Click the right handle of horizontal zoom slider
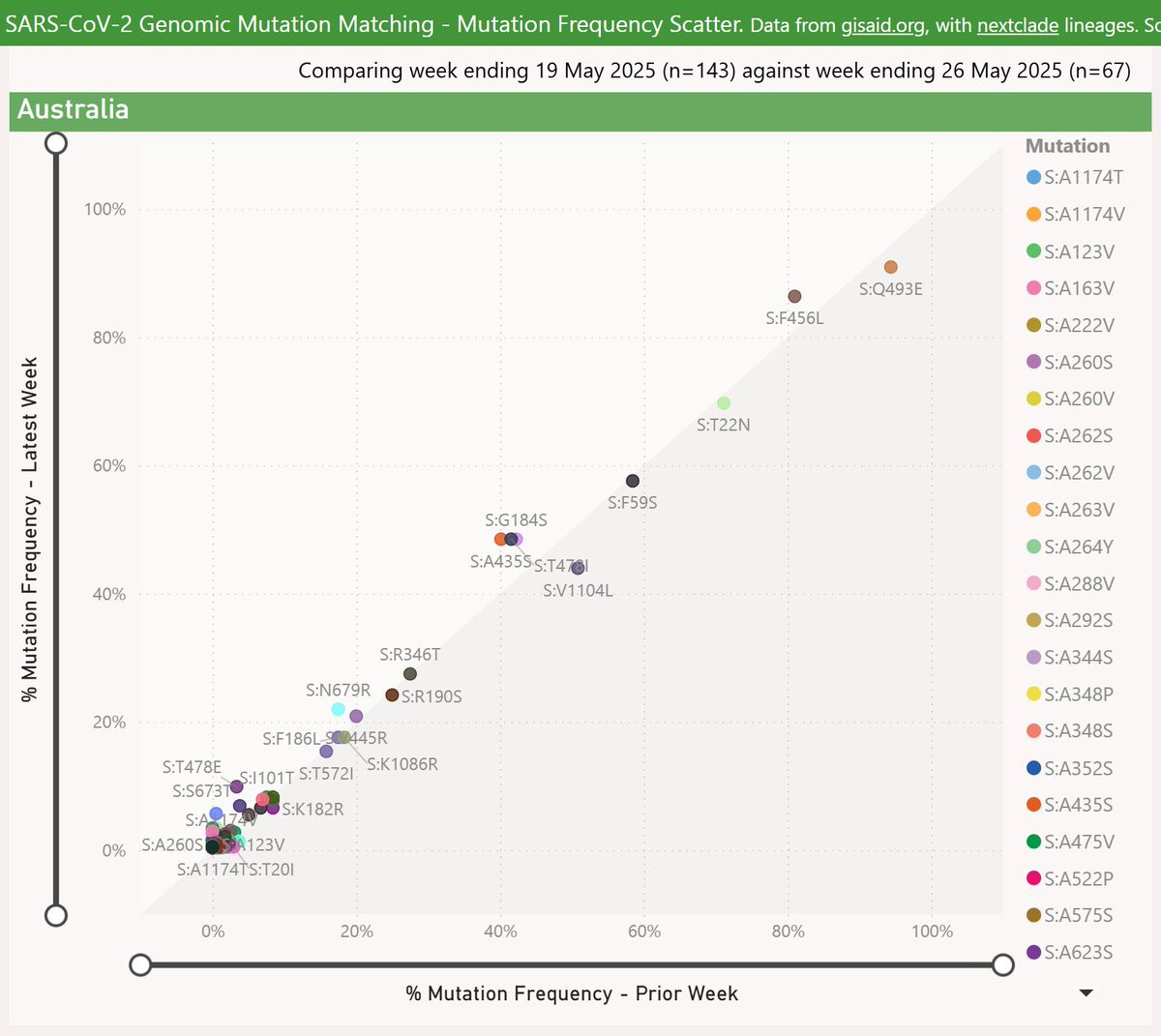The width and height of the screenshot is (1161, 1036). (1003, 964)
